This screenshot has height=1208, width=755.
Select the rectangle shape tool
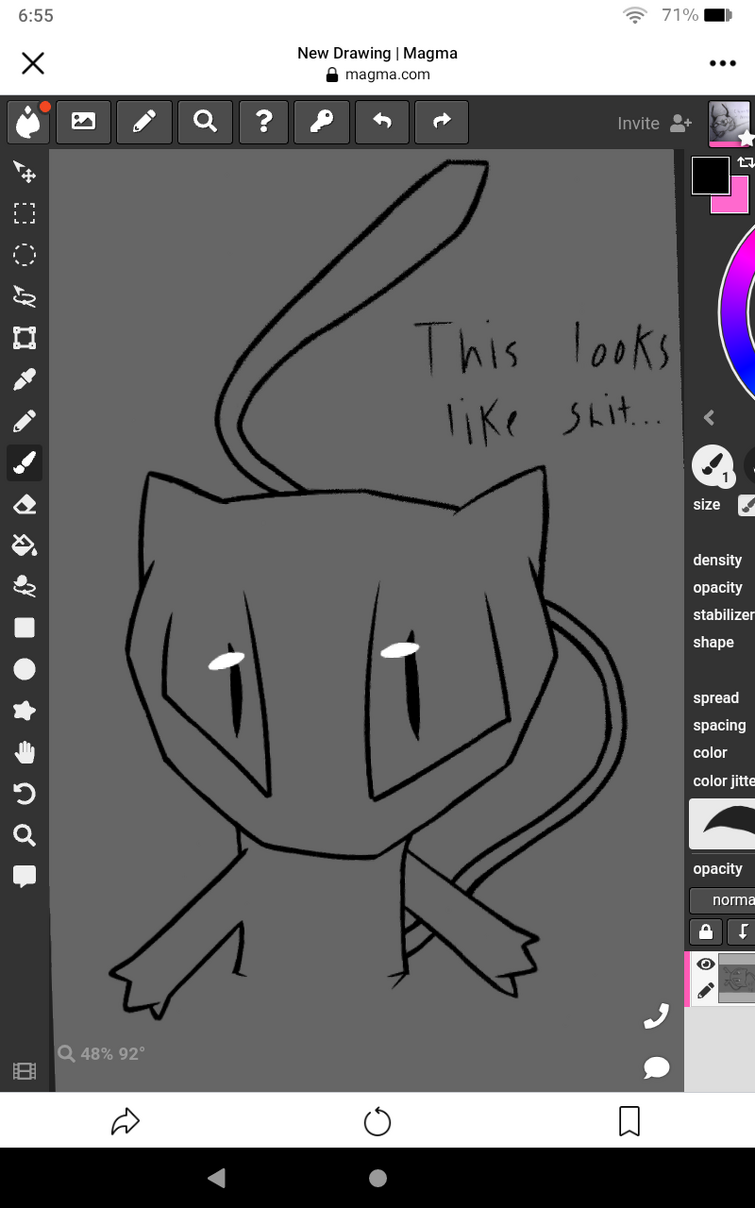pos(24,627)
